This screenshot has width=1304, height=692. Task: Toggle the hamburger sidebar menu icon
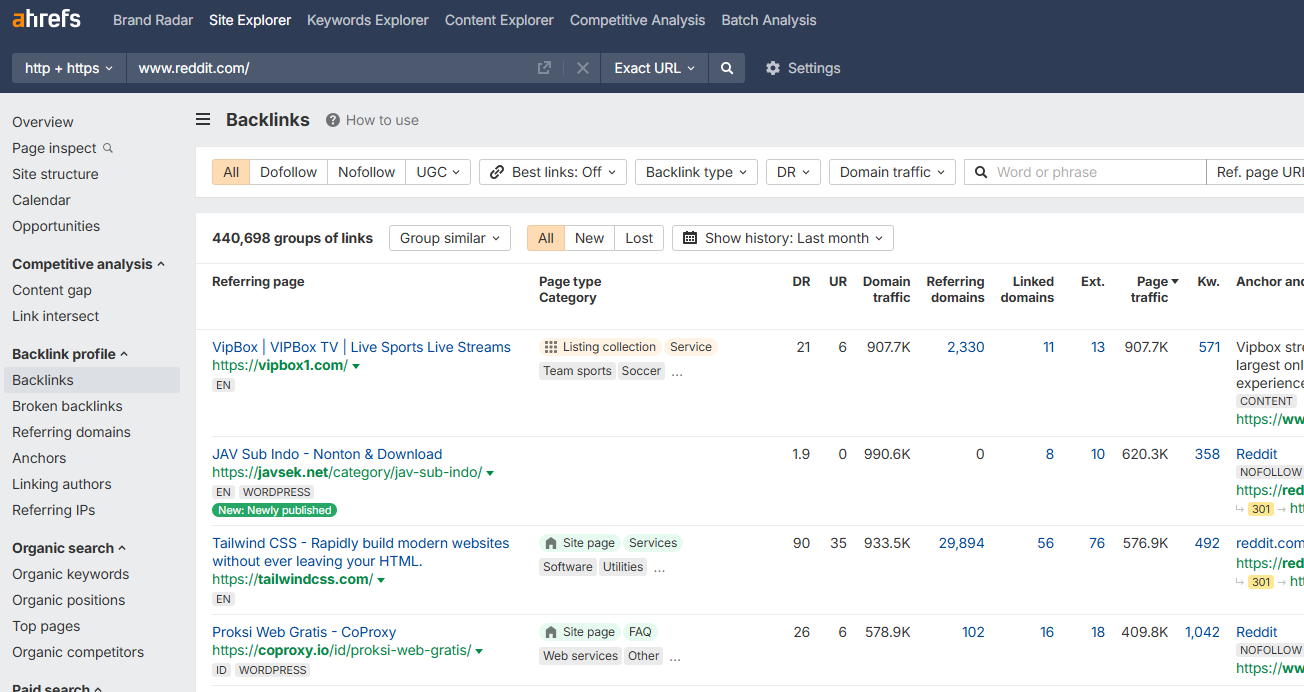click(203, 120)
